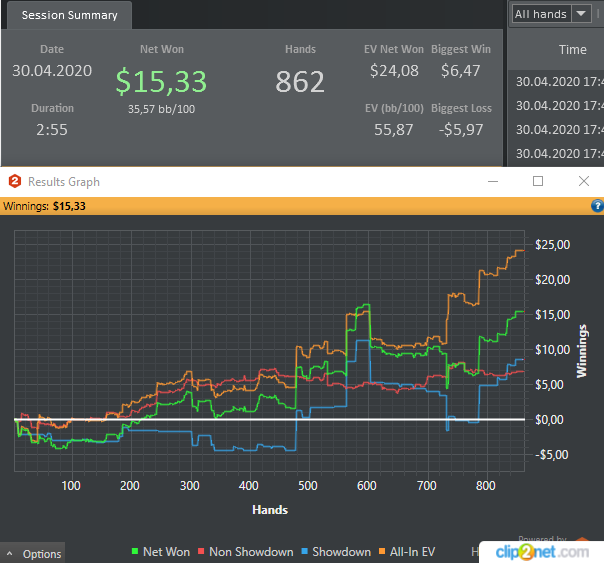This screenshot has height=563, width=604.
Task: Expand the Options panel
Action: pos(33,554)
